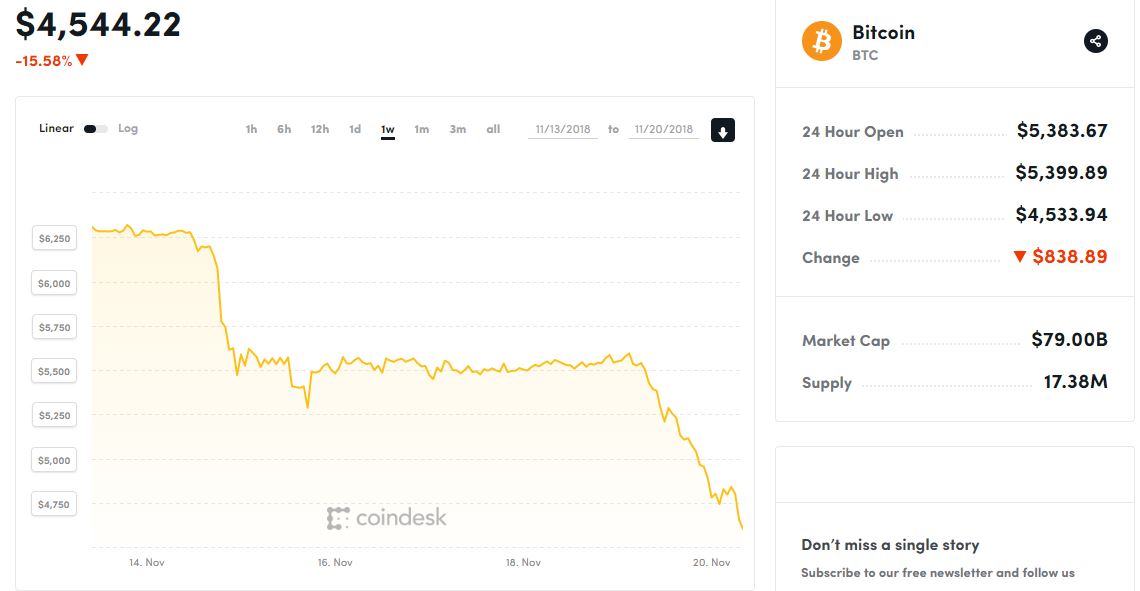The height and width of the screenshot is (591, 1140).
Task: Click the coindesk watermark logo
Action: (x=386, y=518)
